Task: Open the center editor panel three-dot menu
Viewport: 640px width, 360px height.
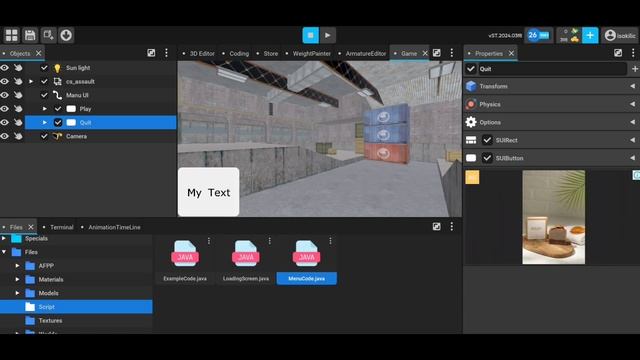Action: (451, 53)
